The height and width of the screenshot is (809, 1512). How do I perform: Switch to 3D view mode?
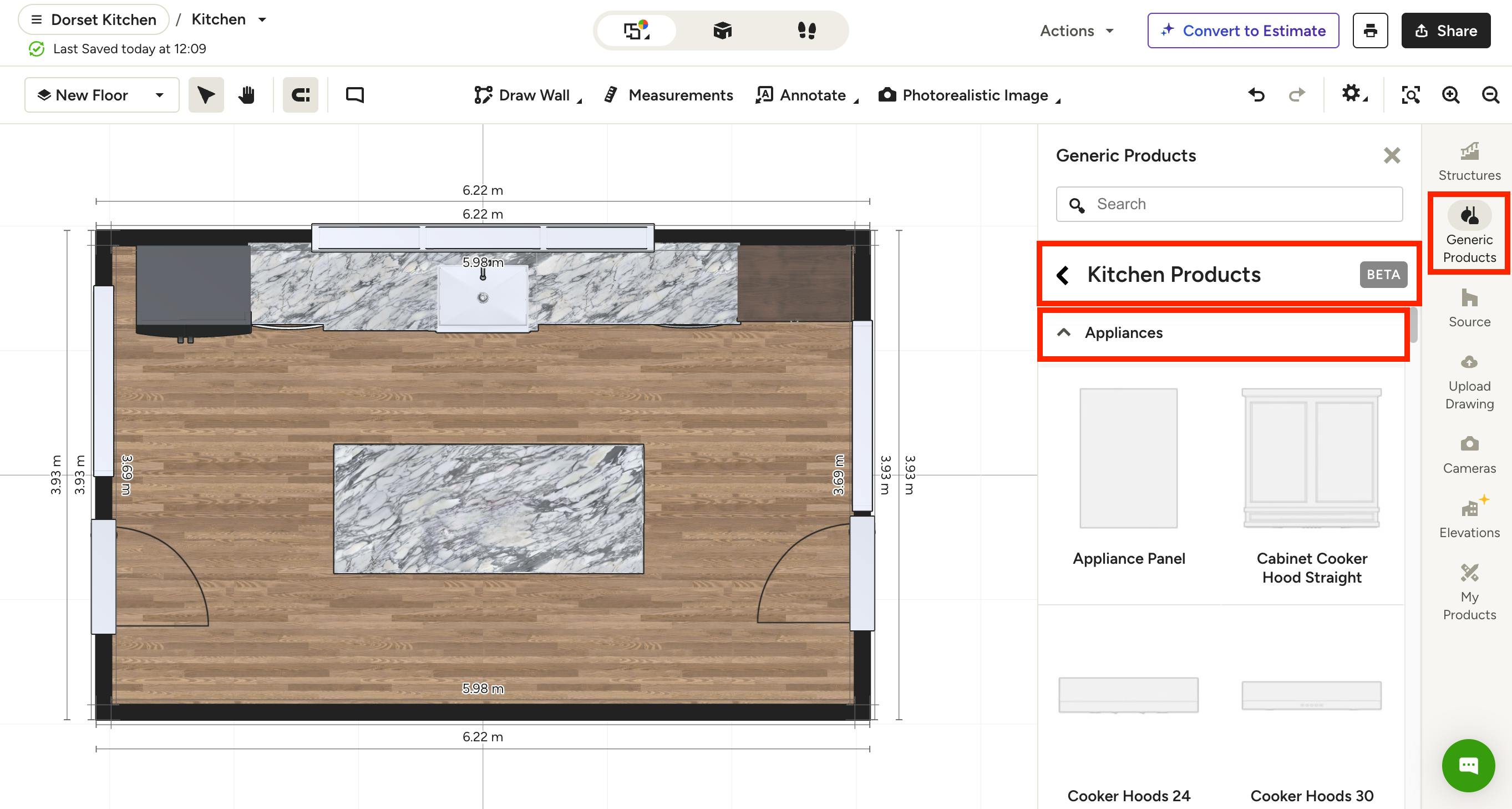pos(722,31)
